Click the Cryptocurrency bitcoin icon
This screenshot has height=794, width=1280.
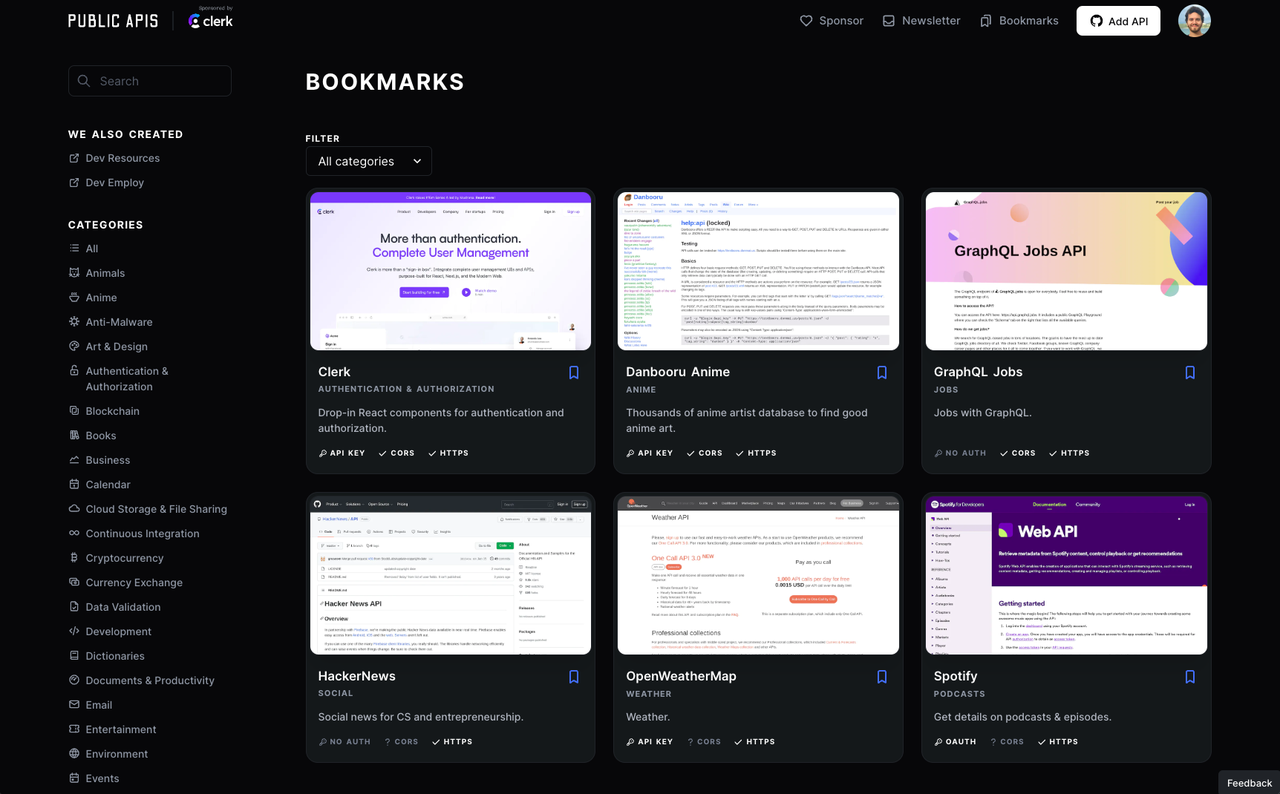coord(74,558)
